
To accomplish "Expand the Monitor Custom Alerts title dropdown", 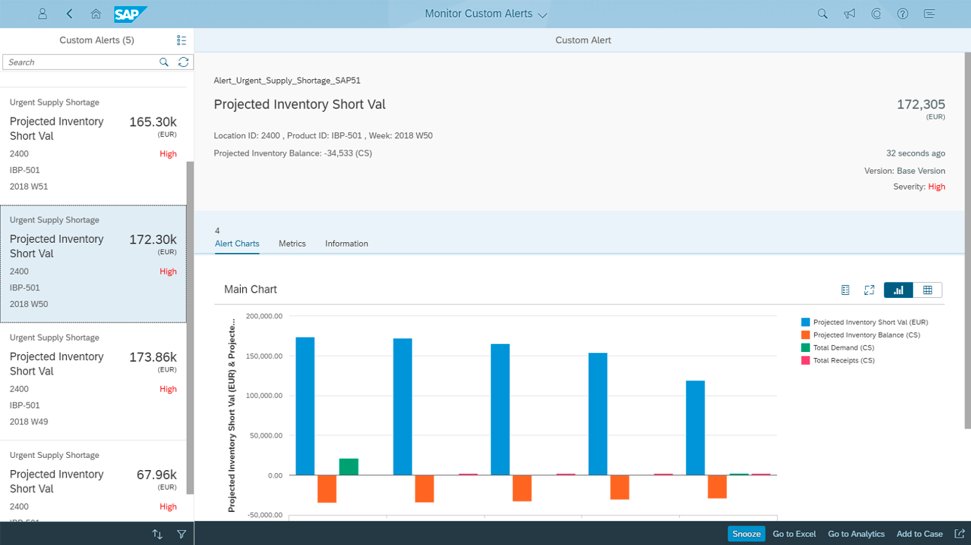I will [542, 15].
